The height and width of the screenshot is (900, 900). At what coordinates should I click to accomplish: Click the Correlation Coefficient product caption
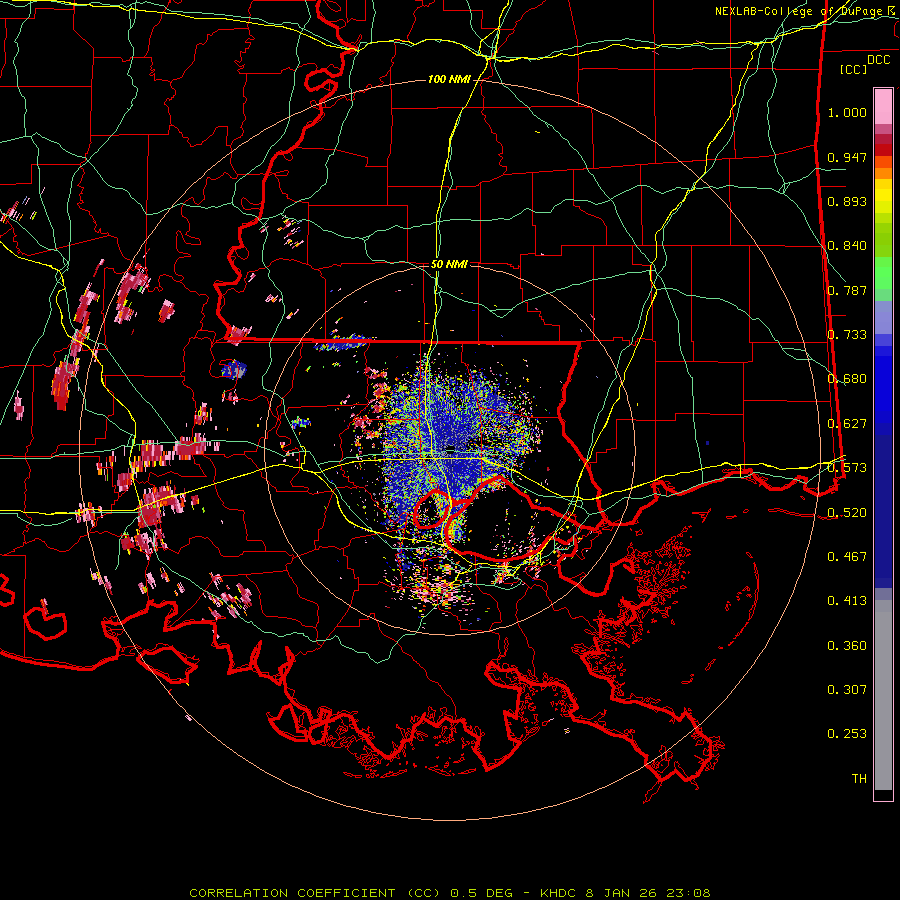point(449,893)
